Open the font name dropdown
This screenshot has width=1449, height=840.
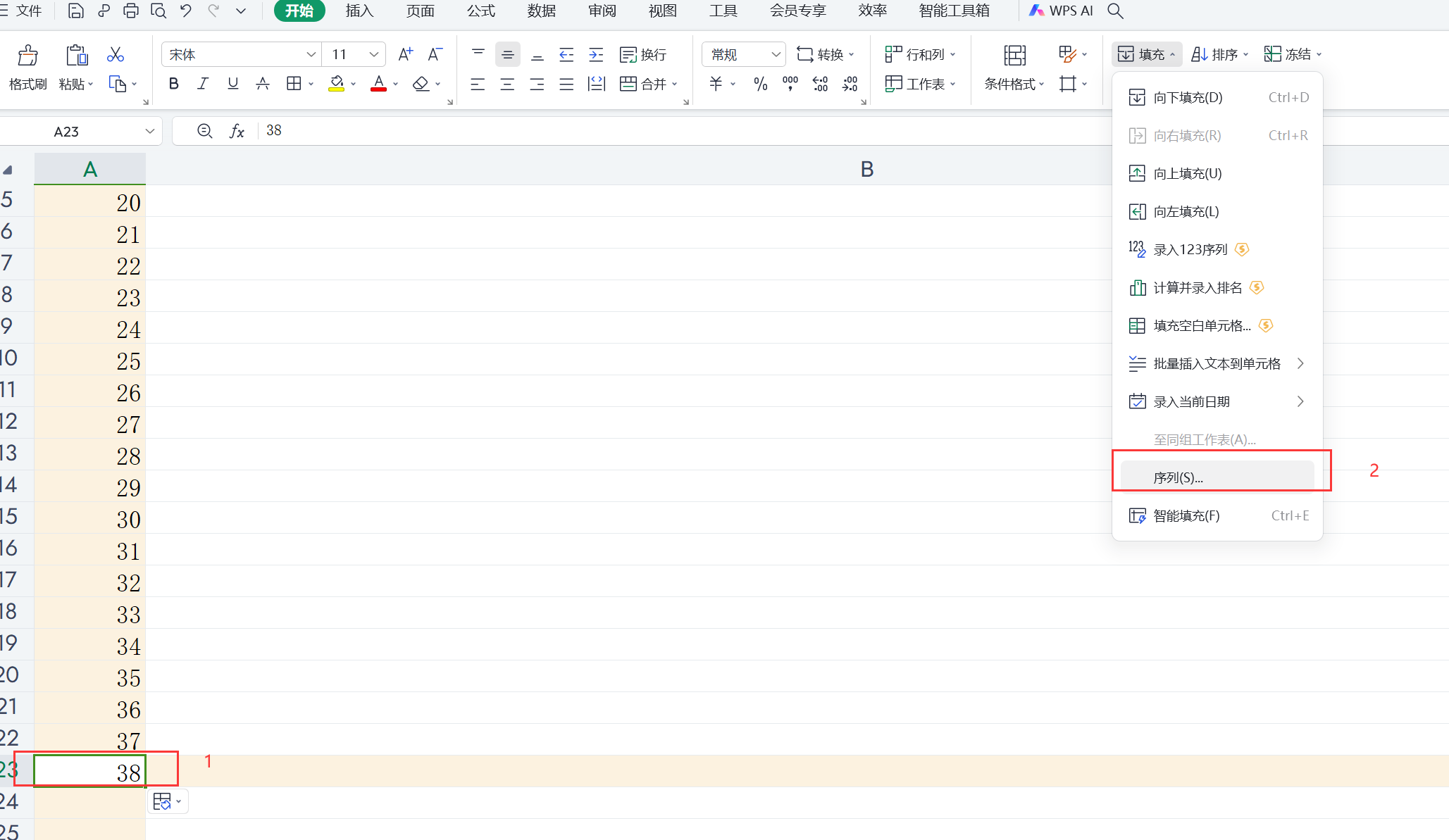[x=311, y=54]
